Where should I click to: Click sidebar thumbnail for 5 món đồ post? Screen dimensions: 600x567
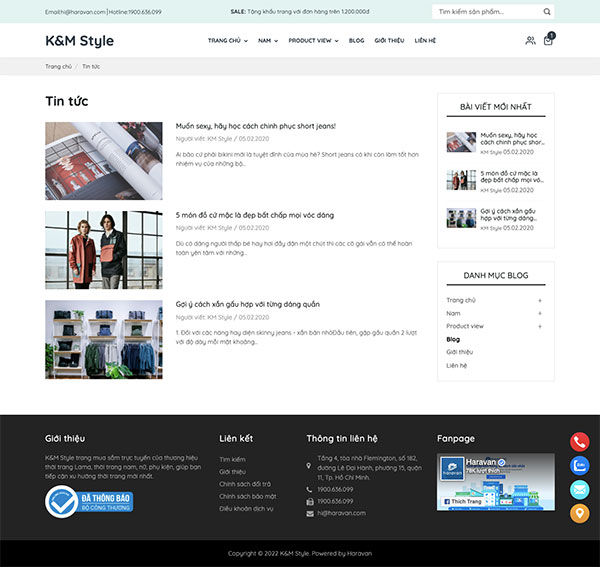(x=461, y=180)
